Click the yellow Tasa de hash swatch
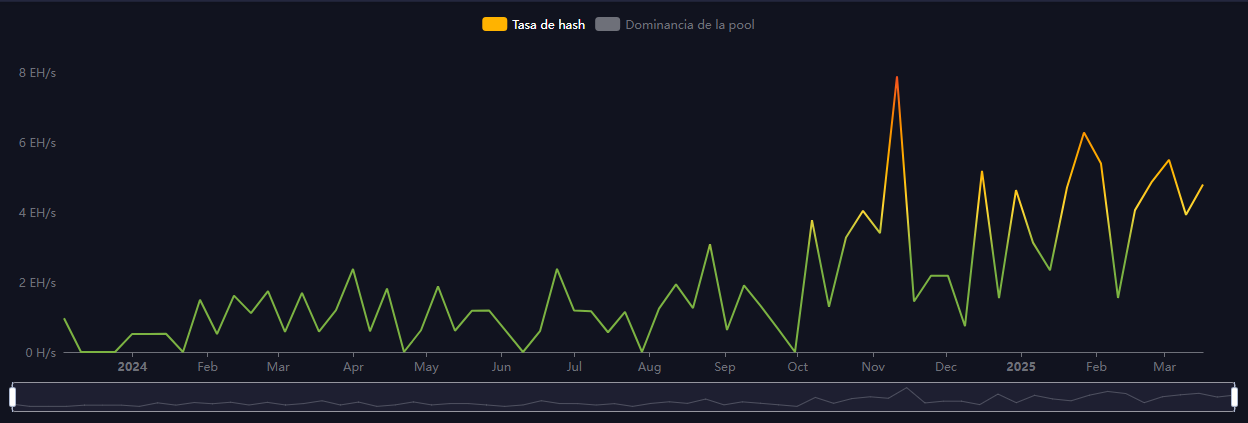Screen dimensions: 1248x423 click(494, 24)
